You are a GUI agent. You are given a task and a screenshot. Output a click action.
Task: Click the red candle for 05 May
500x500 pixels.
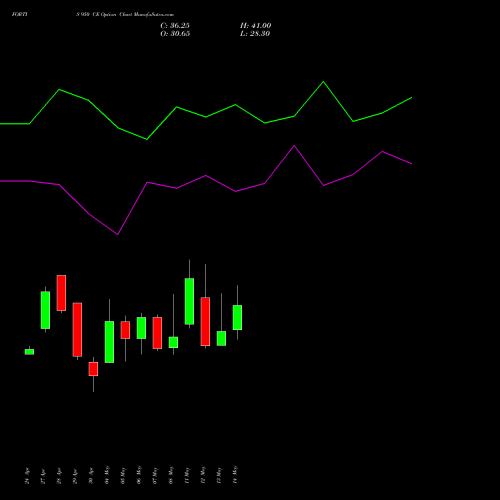point(125,330)
